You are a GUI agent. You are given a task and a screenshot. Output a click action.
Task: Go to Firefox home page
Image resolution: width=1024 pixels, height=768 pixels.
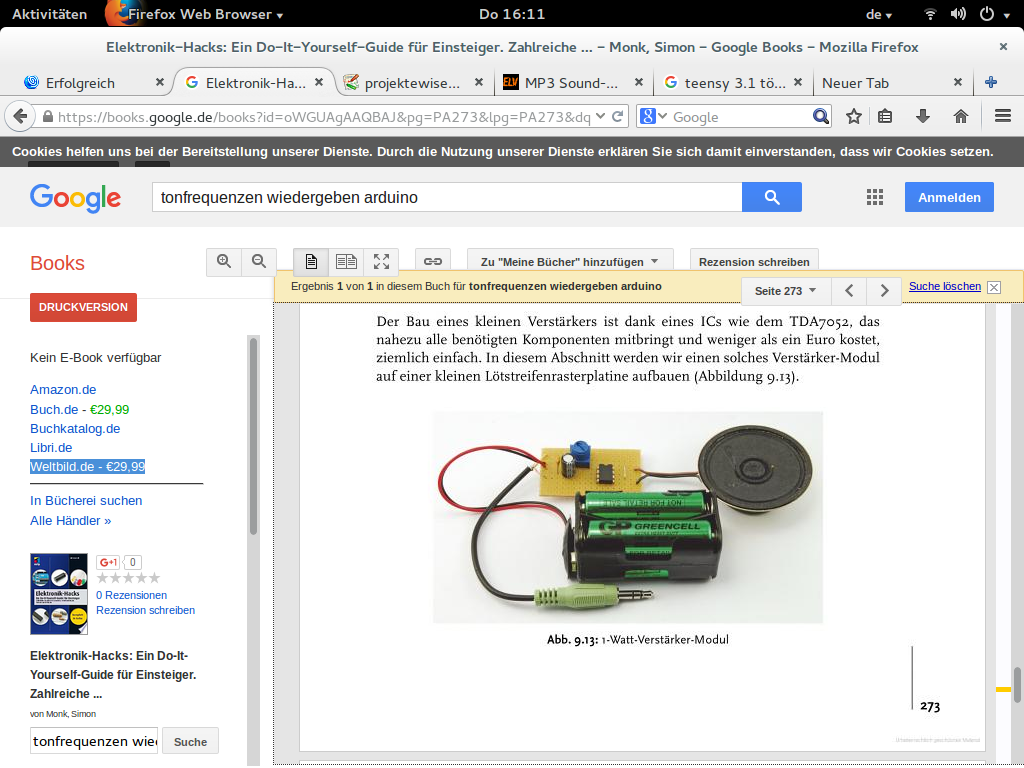(x=961, y=117)
